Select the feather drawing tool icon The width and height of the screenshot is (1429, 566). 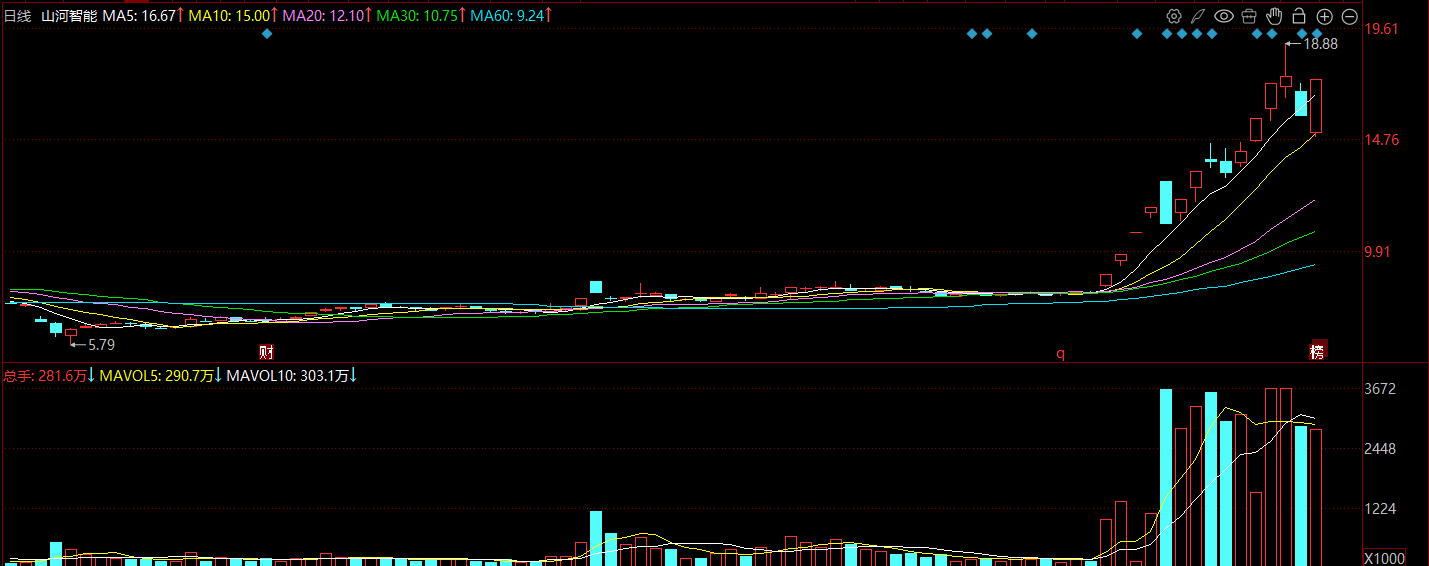tap(1198, 16)
